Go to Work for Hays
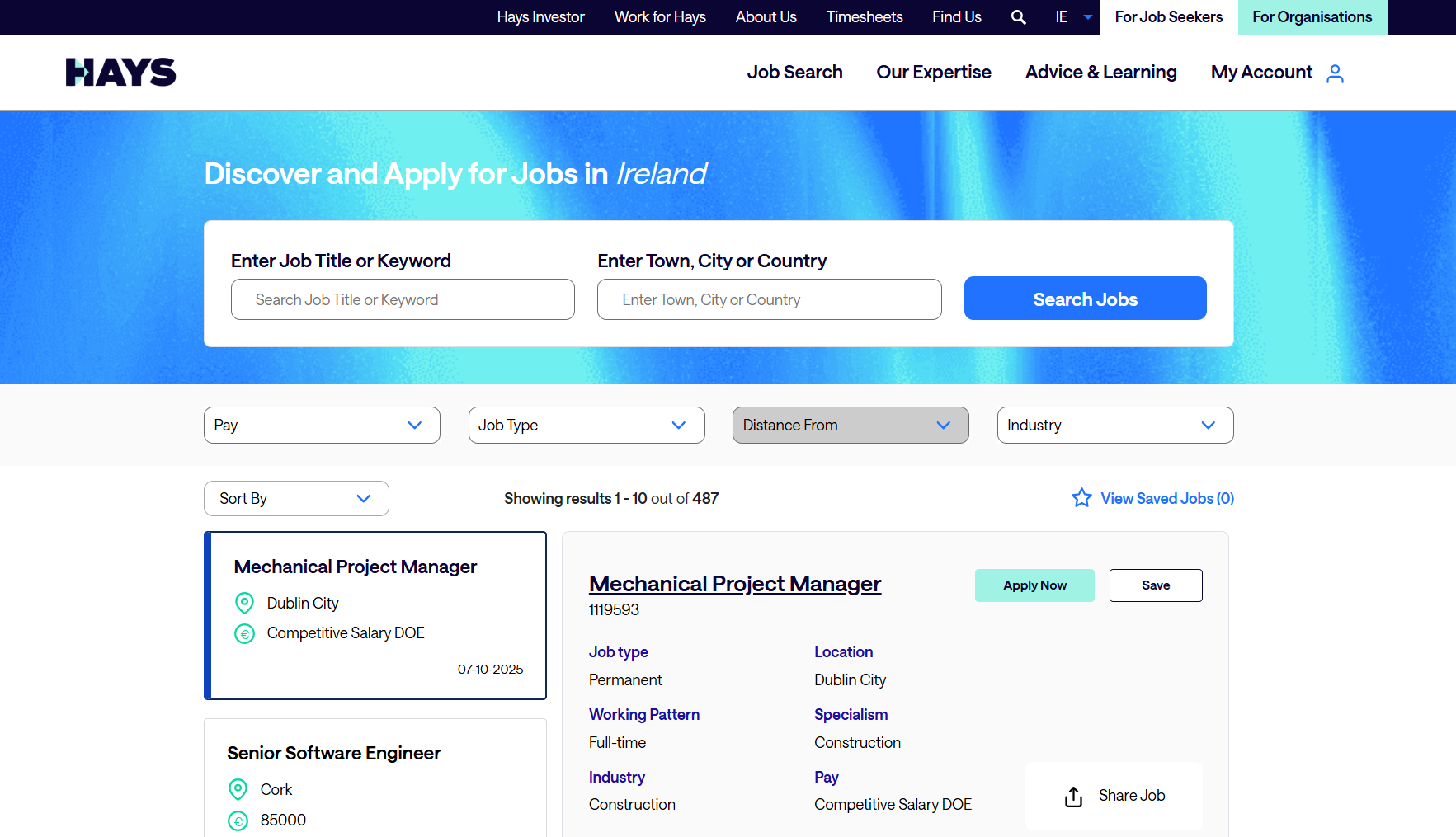 [660, 17]
